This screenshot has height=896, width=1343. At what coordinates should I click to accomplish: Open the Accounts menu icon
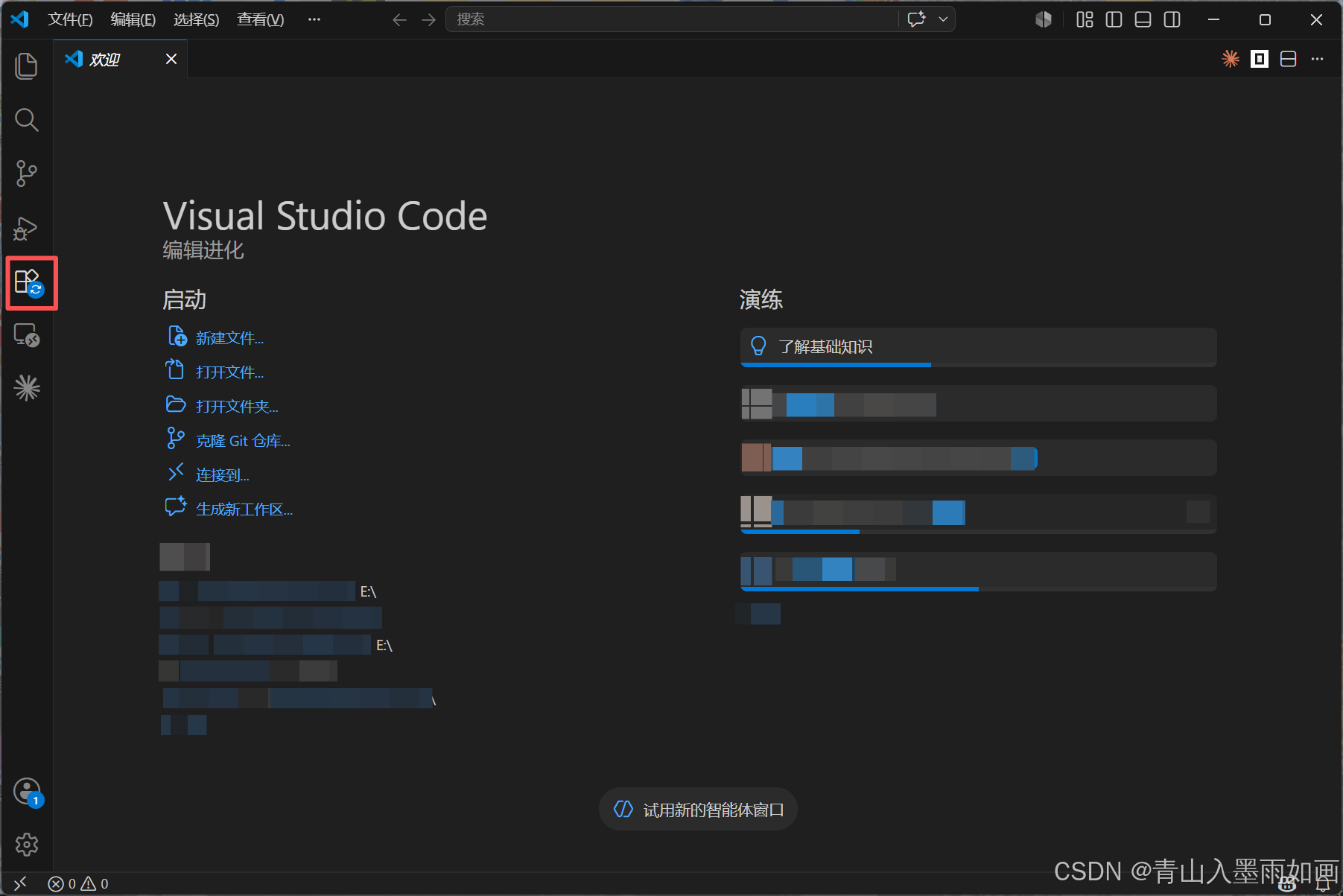28,792
